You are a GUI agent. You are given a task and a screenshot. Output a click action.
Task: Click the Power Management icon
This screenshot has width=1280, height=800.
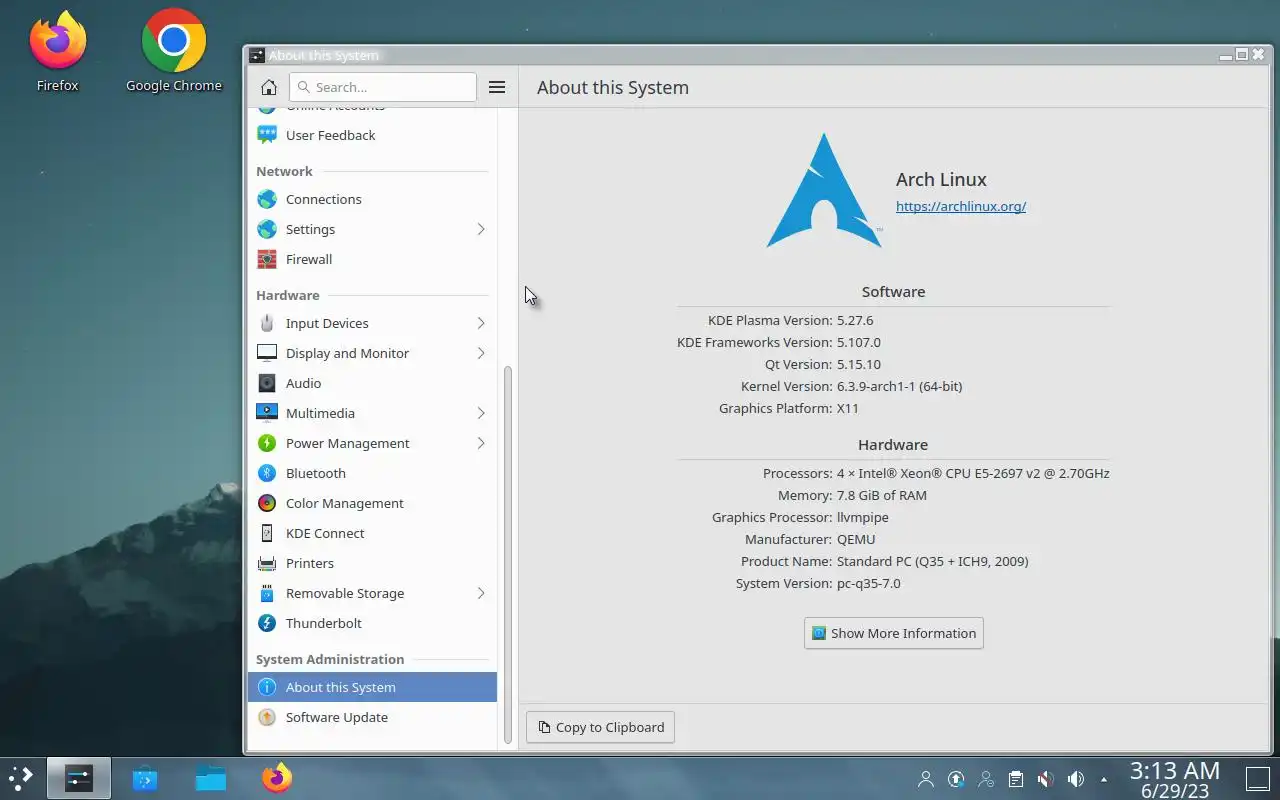pos(267,443)
